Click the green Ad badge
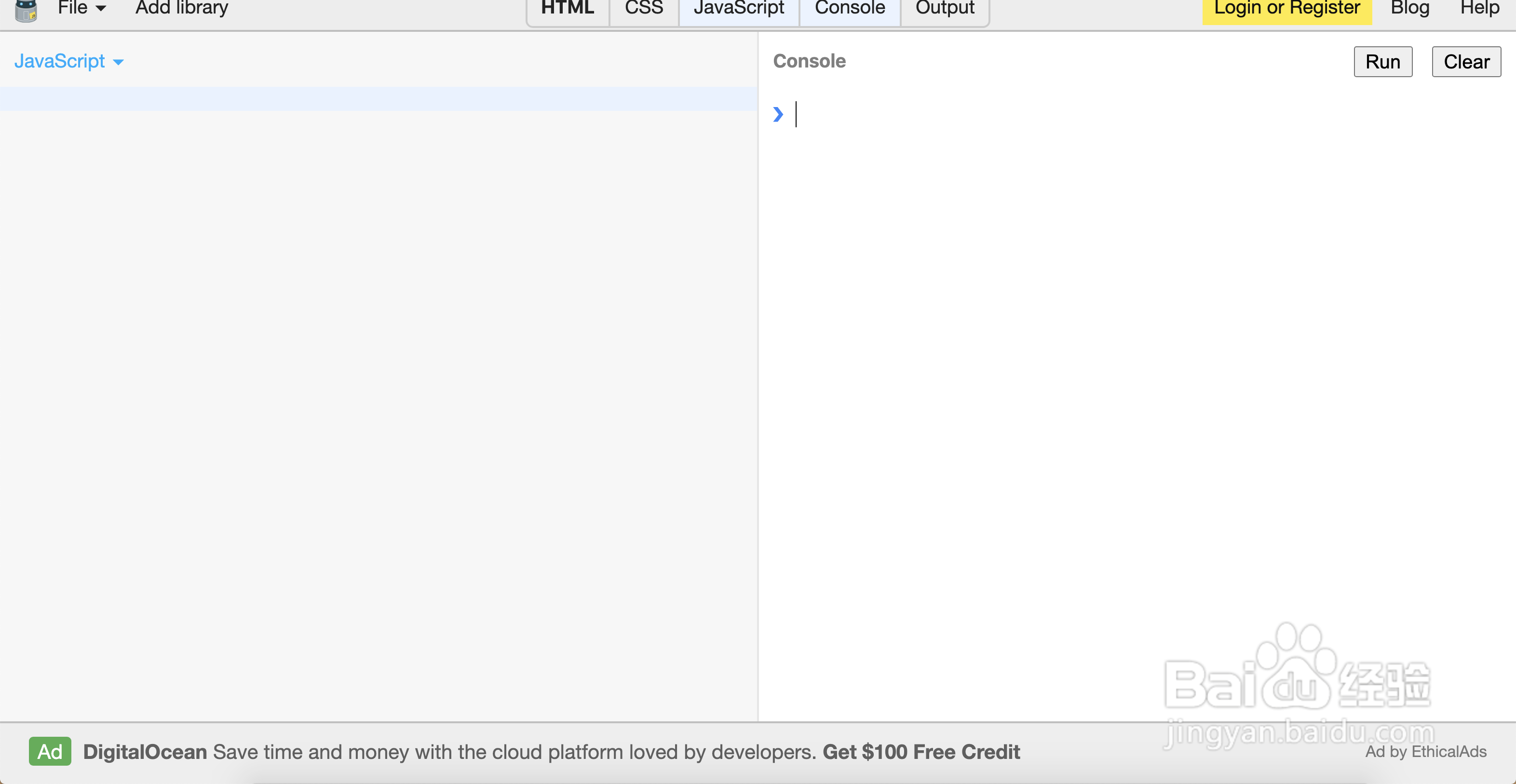Viewport: 1516px width, 784px height. pyautogui.click(x=50, y=752)
